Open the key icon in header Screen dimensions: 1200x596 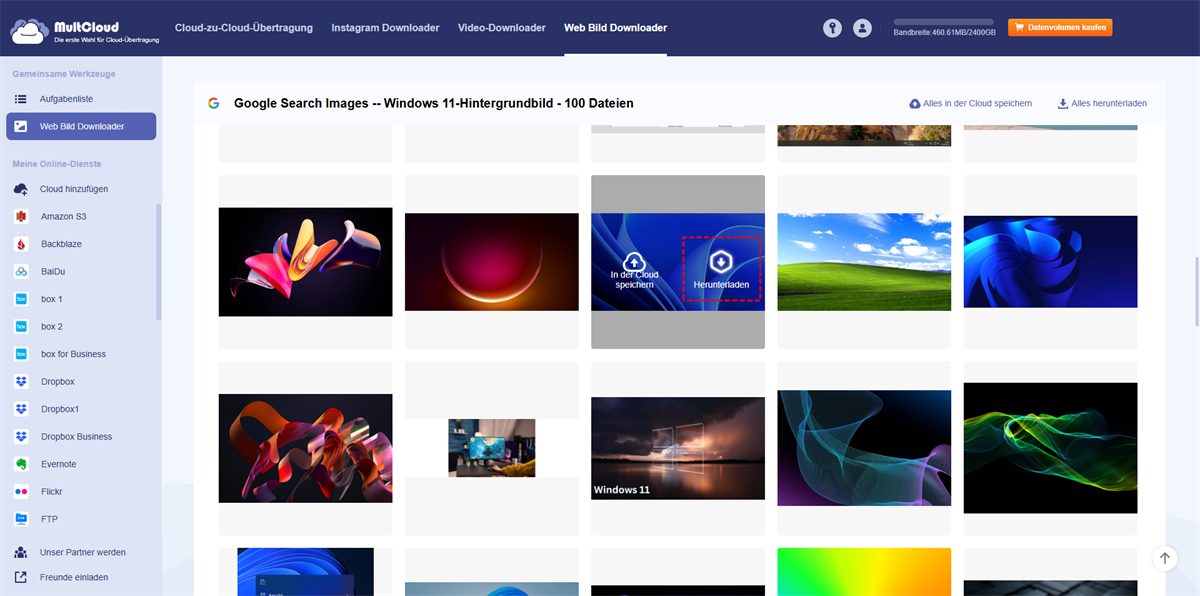(832, 28)
